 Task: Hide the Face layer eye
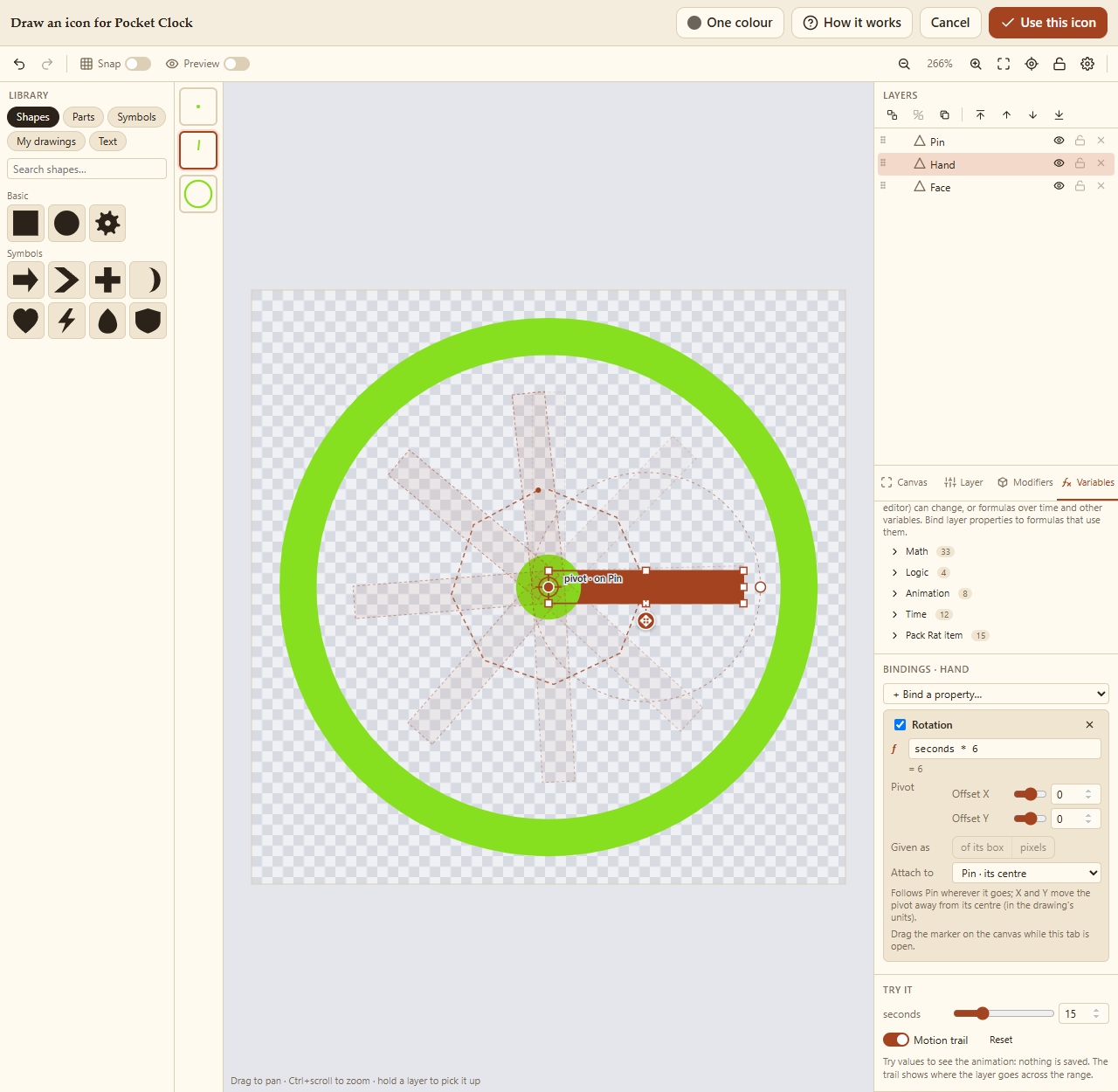pos(1059,186)
